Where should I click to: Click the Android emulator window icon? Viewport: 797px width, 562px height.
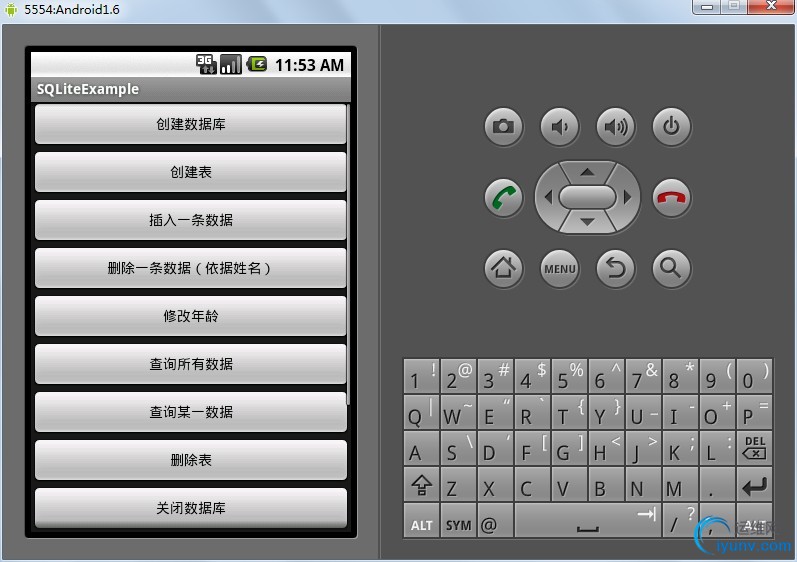11,10
